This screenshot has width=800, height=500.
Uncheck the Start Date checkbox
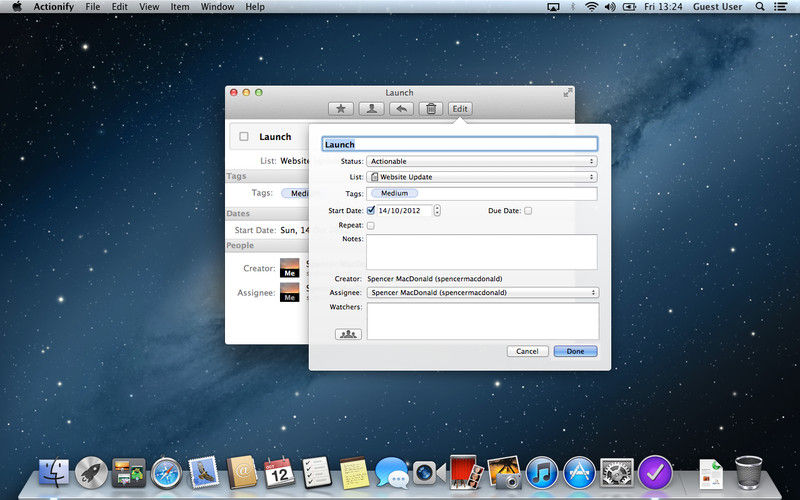(x=371, y=210)
